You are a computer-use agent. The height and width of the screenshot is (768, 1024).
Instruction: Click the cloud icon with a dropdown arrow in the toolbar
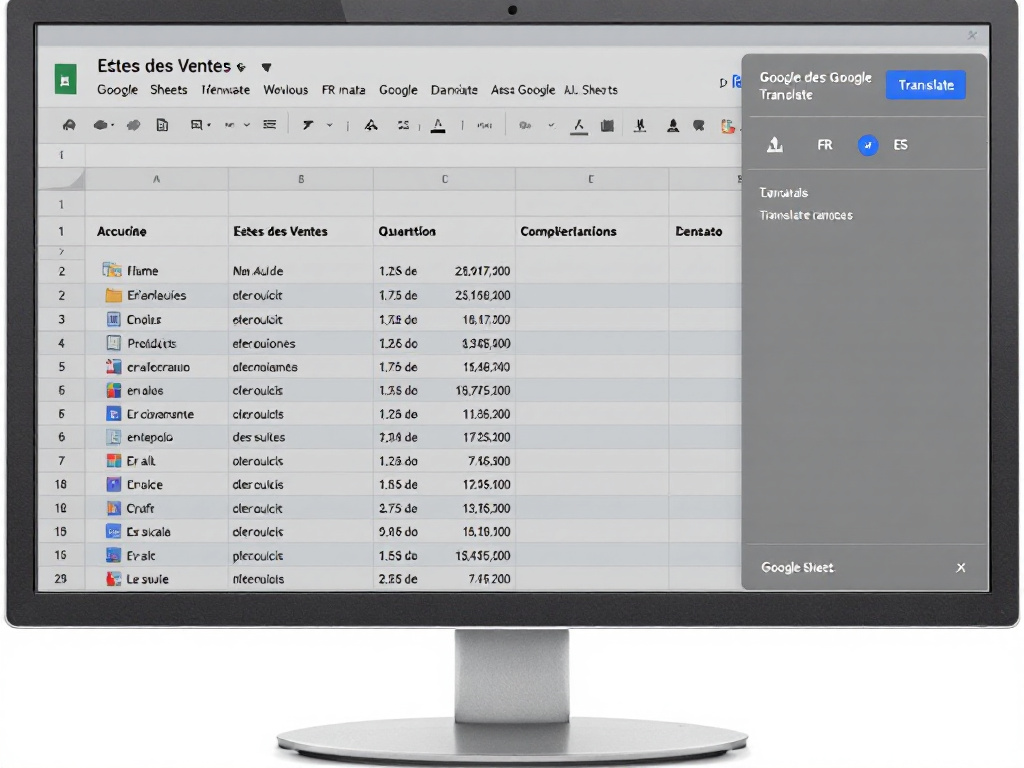[x=103, y=125]
